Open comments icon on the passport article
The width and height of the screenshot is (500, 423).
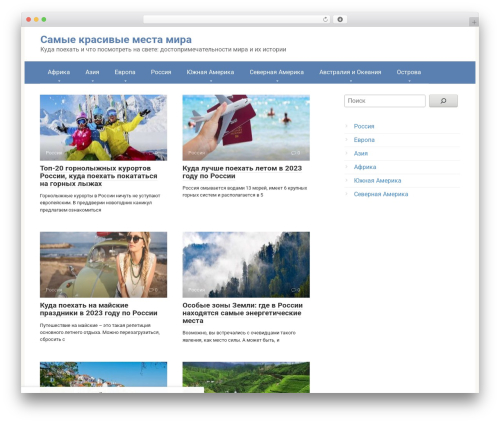(x=295, y=153)
